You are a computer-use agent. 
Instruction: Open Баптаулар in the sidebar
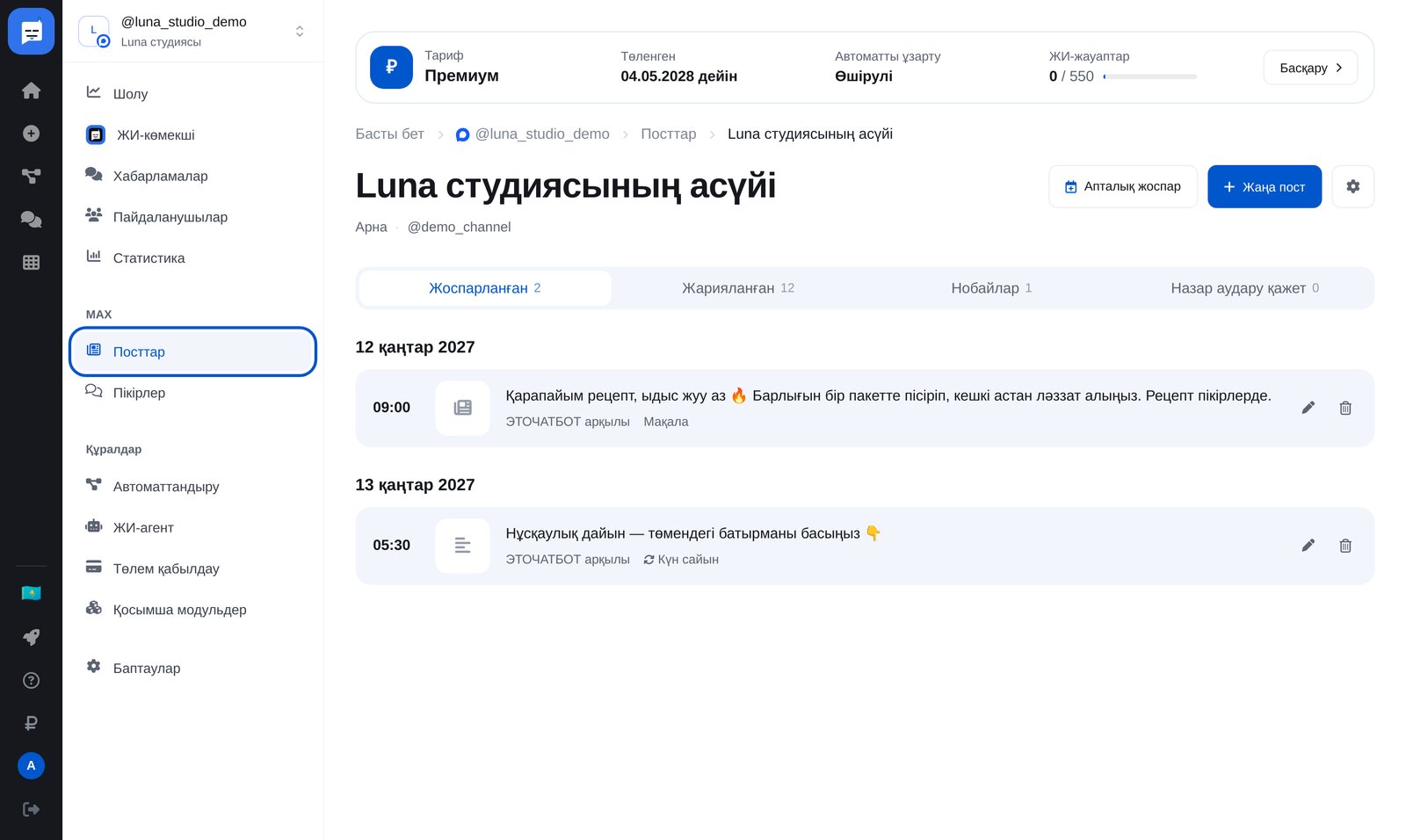(x=193, y=669)
